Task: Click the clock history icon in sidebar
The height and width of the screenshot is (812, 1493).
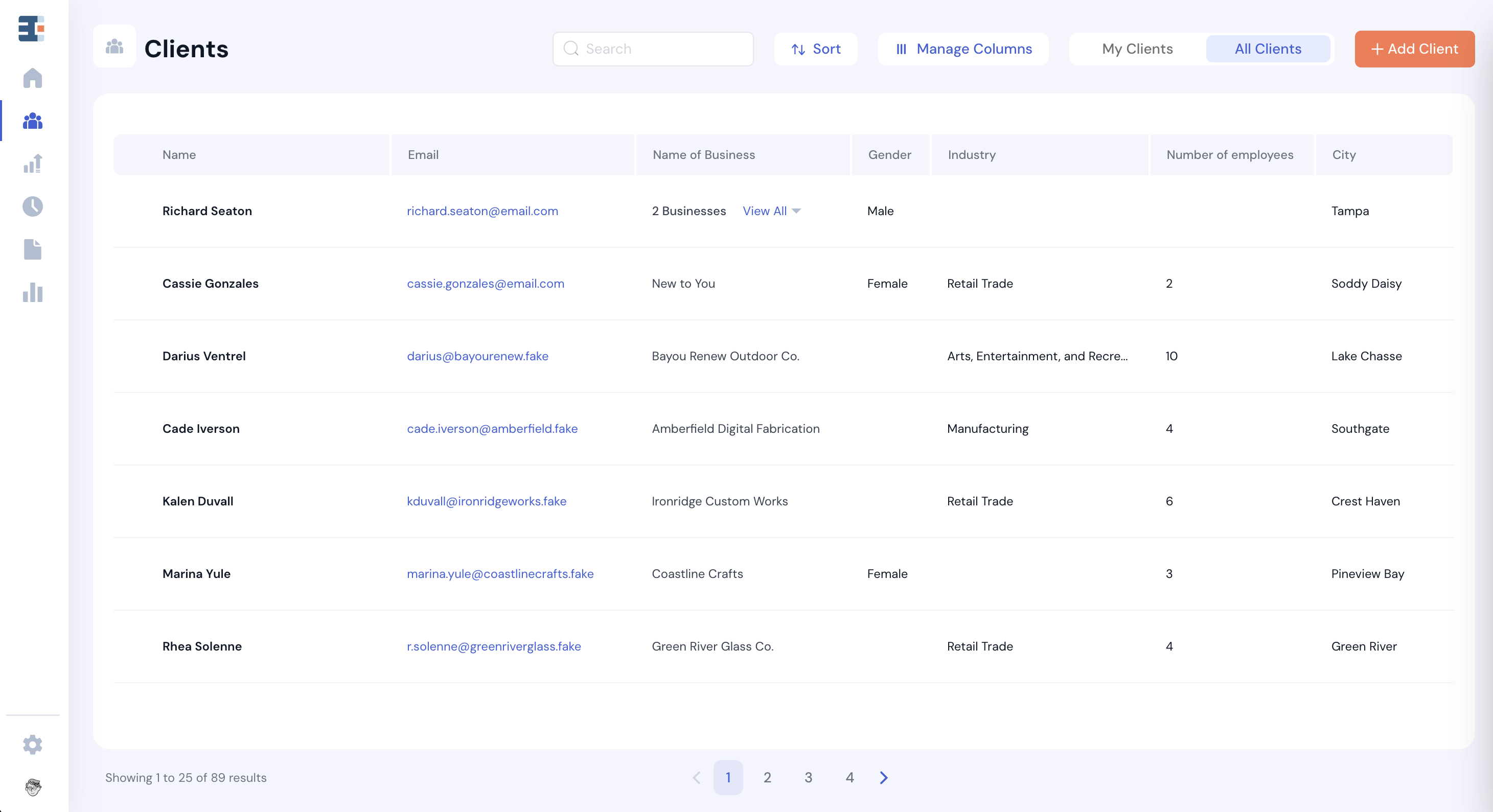Action: tap(33, 206)
